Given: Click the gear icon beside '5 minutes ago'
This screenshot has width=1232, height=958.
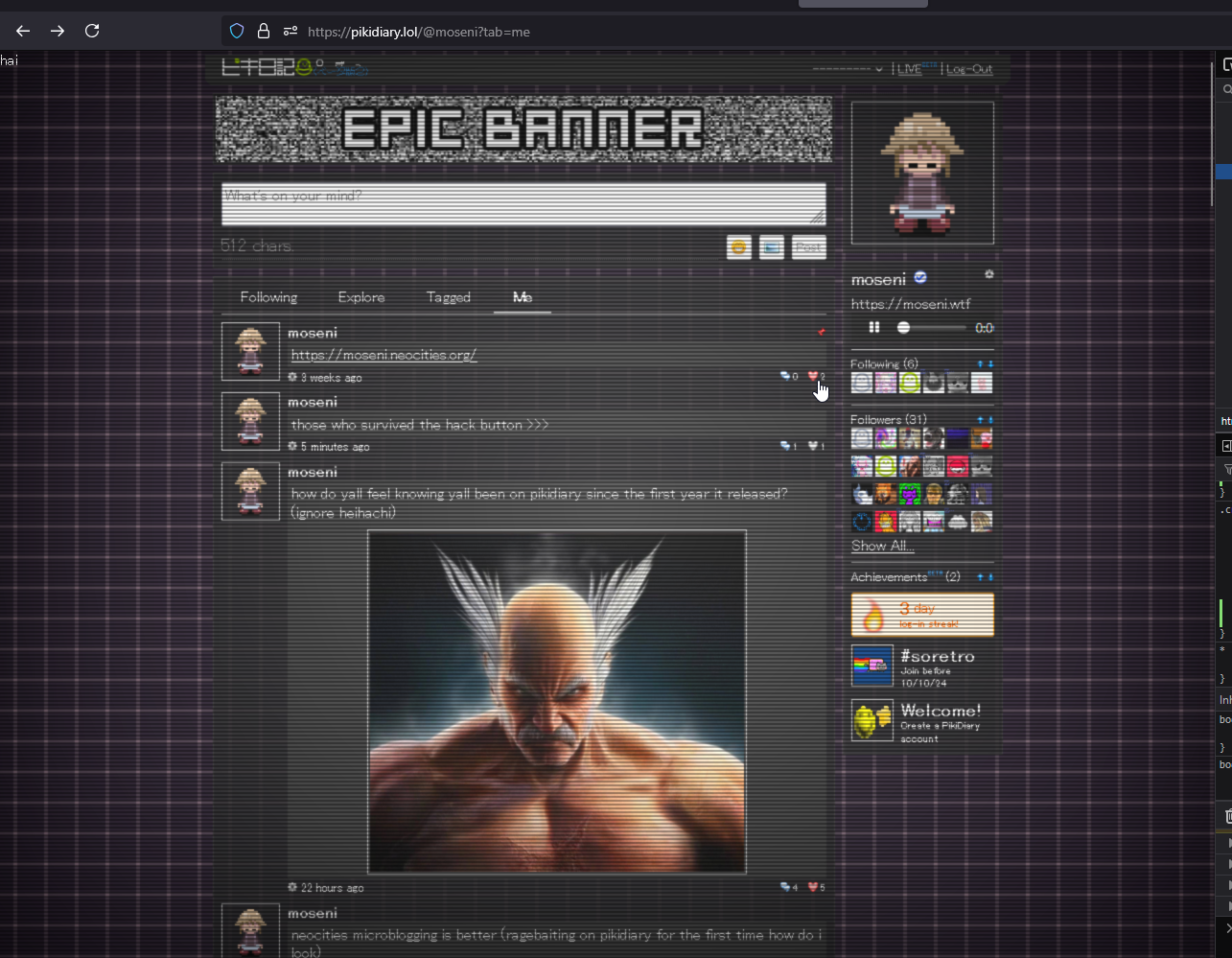Looking at the screenshot, I should pos(292,446).
